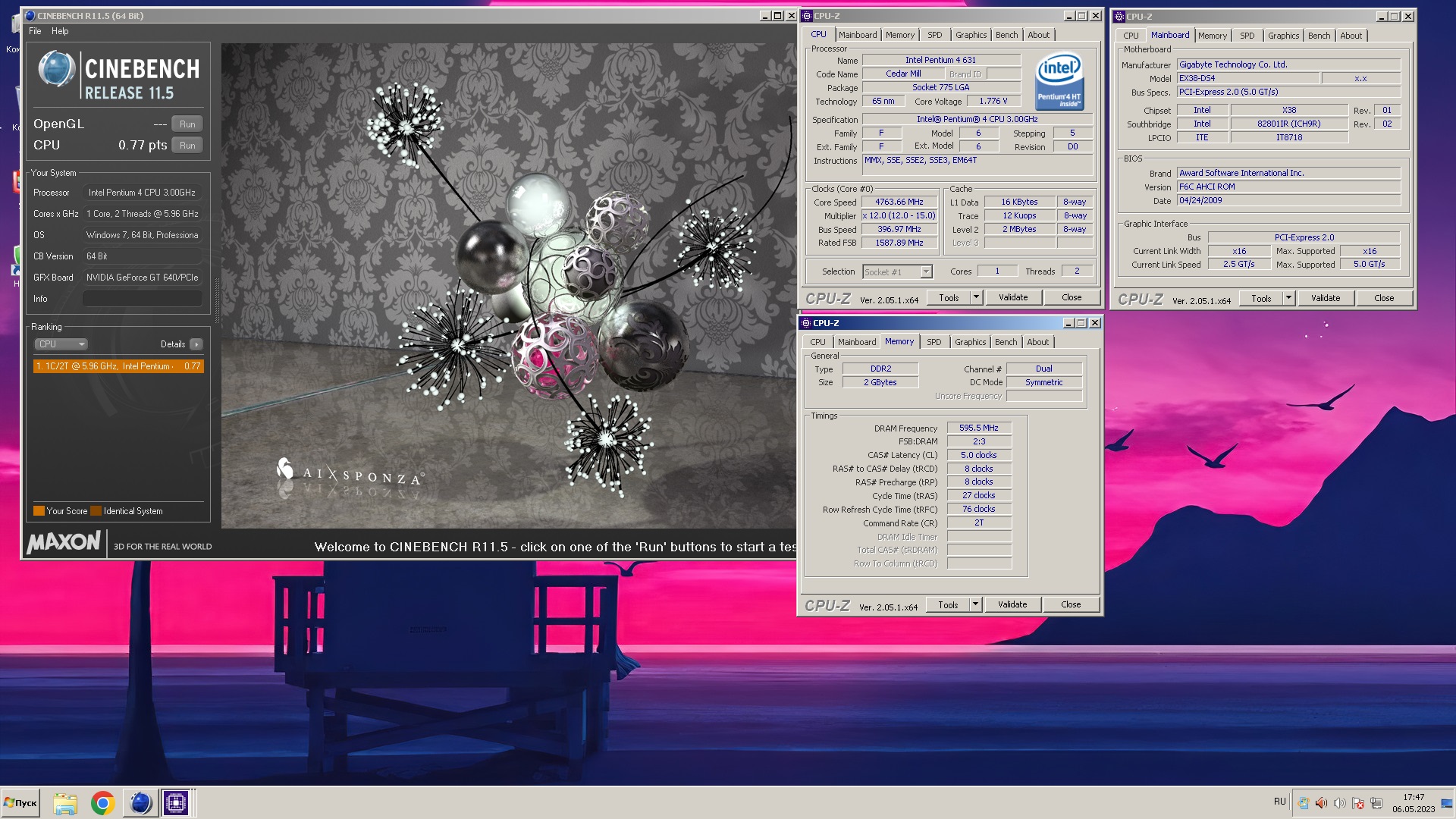Click the MAXON logo
Screen dimensions: 1456x819
(x=64, y=542)
